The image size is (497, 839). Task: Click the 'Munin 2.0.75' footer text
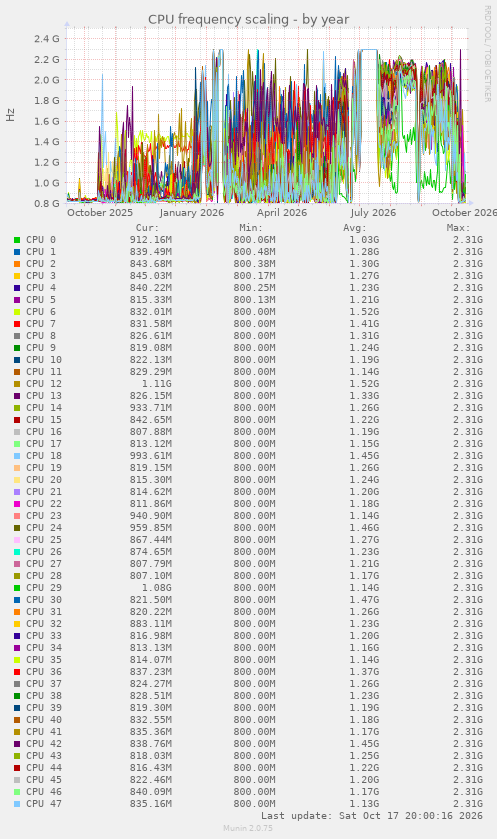click(248, 828)
